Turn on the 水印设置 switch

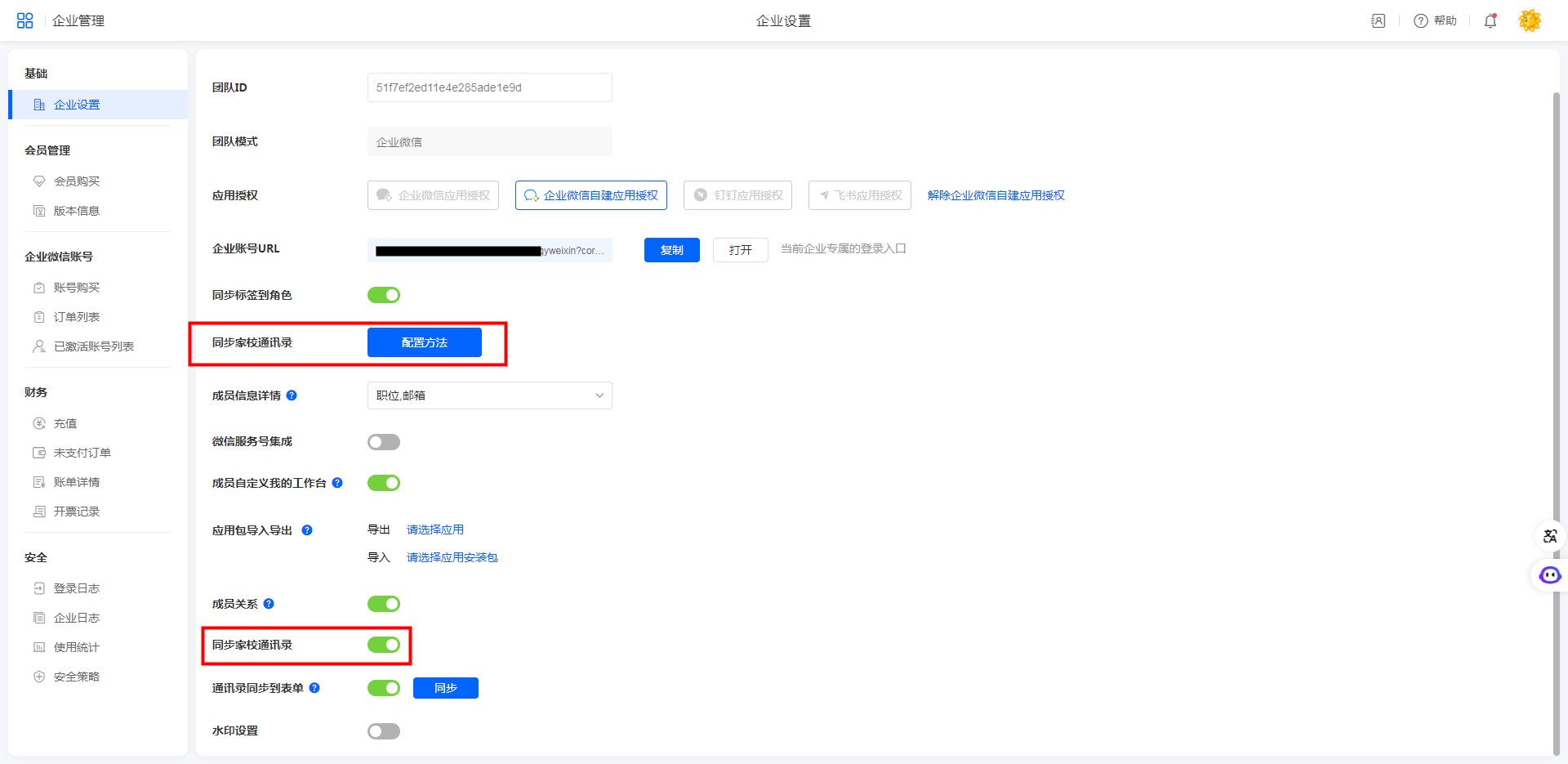(384, 731)
